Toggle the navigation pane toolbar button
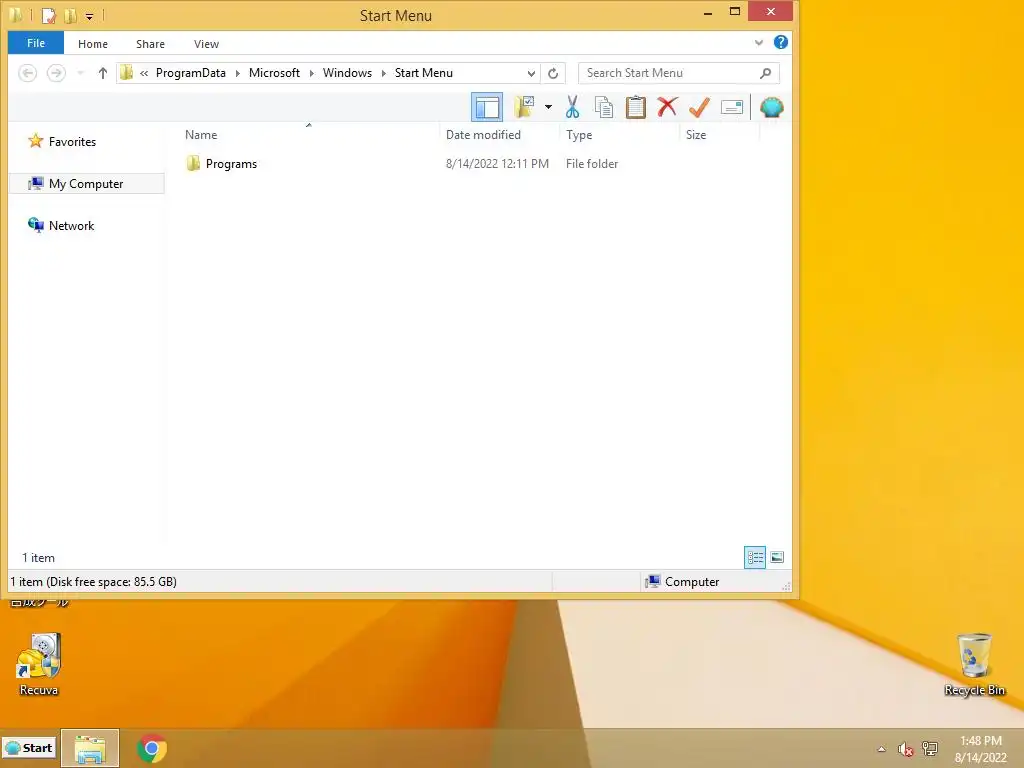Screen dimensions: 1024x768 click(x=487, y=107)
